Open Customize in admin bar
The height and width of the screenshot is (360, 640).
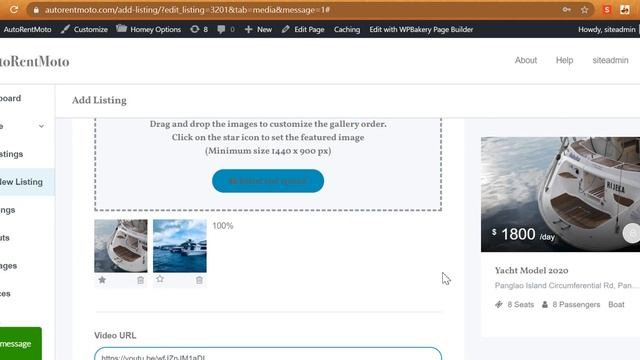84,29
